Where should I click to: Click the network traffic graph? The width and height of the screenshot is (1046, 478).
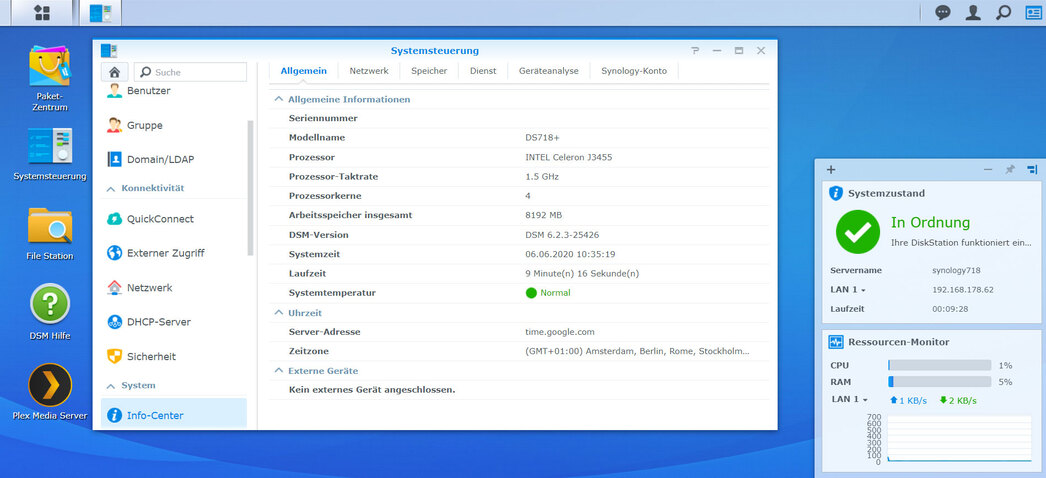point(959,439)
